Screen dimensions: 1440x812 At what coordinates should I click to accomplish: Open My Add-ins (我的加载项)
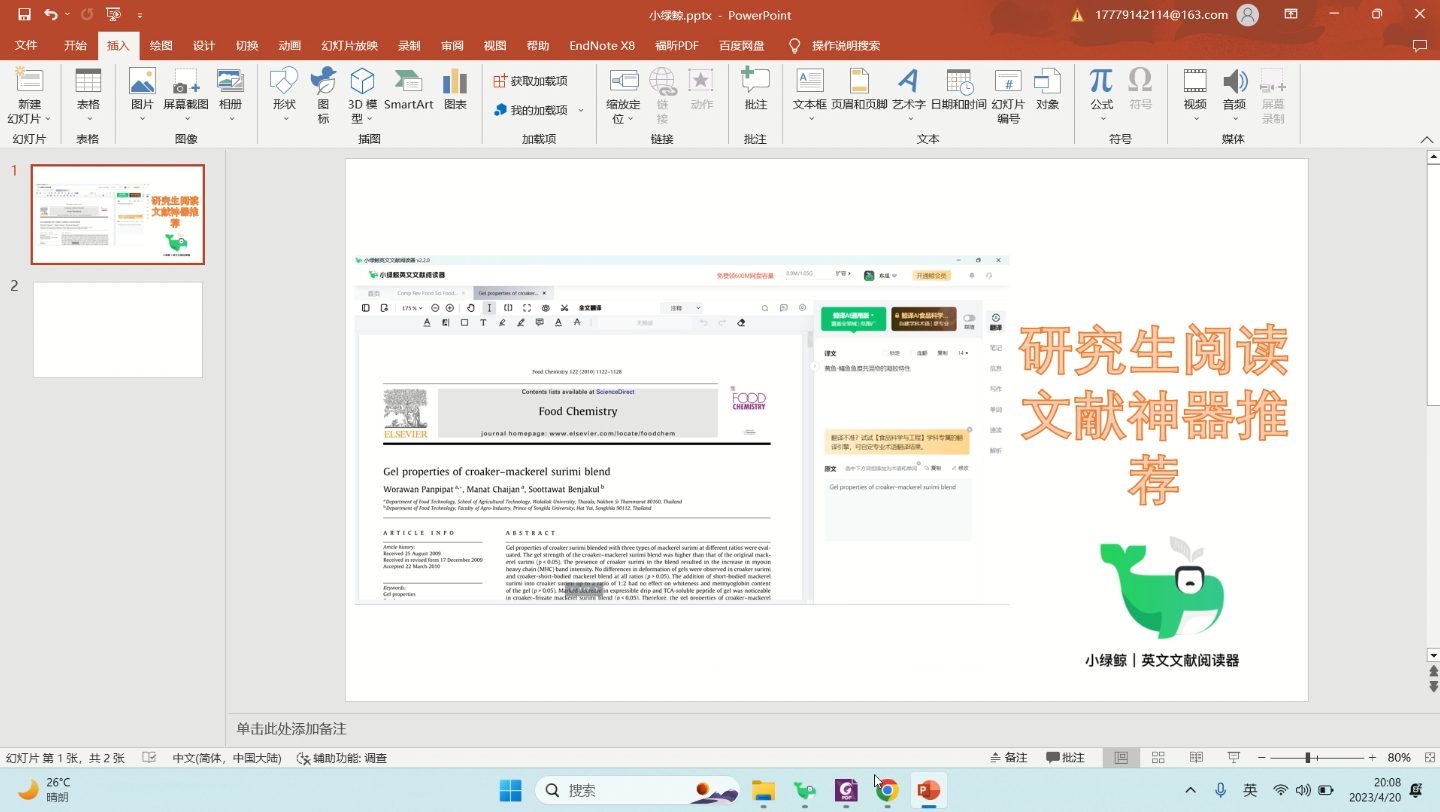tap(531, 110)
